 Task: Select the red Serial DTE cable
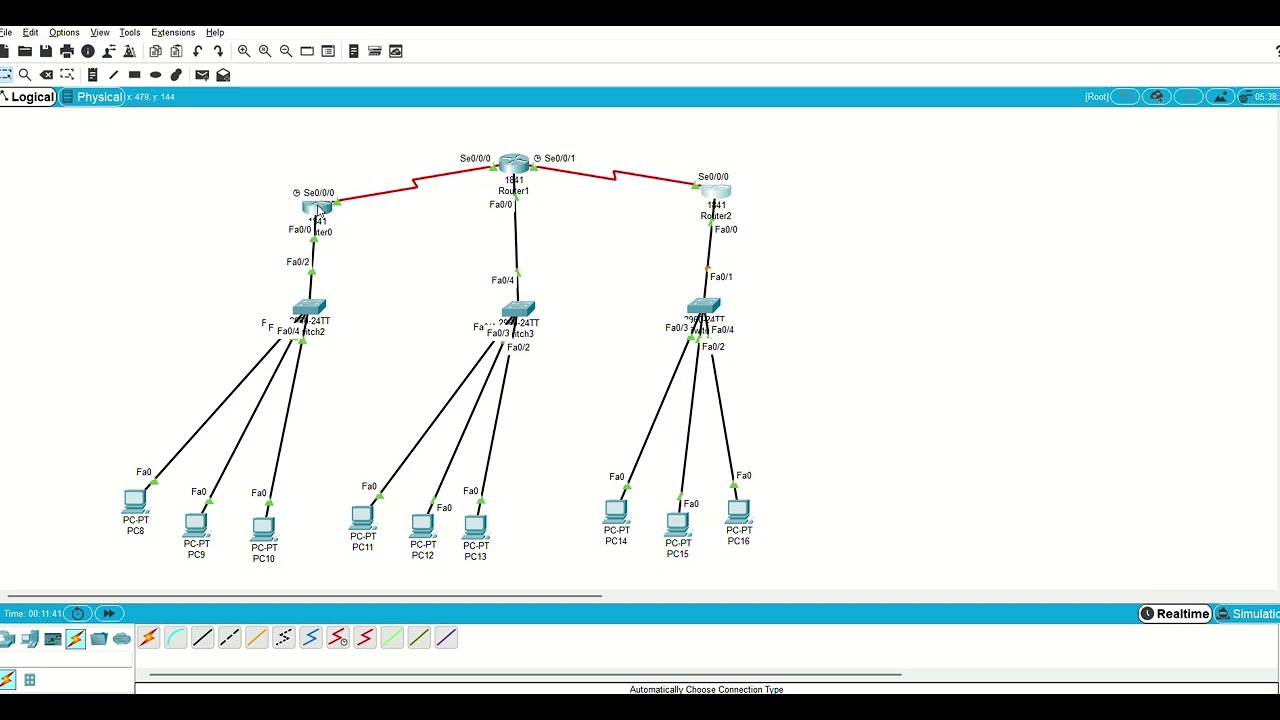364,638
